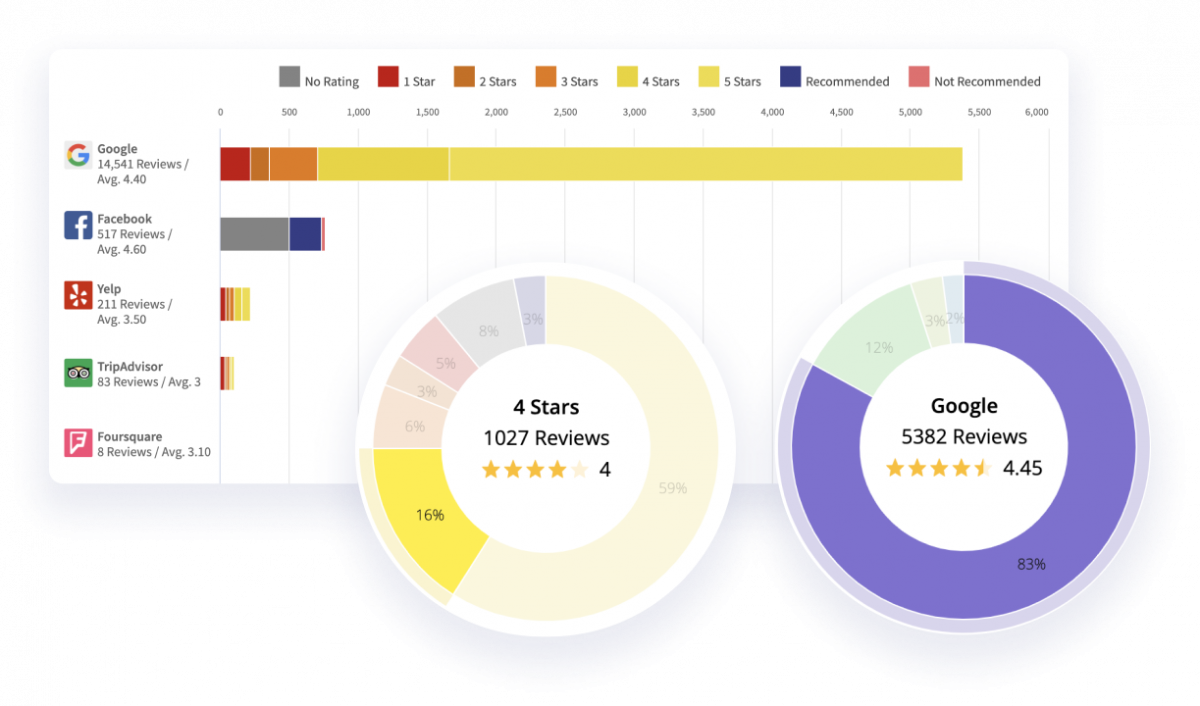Click the red 1 Star segment of Google bar
This screenshot has width=1200, height=706.
(x=235, y=164)
